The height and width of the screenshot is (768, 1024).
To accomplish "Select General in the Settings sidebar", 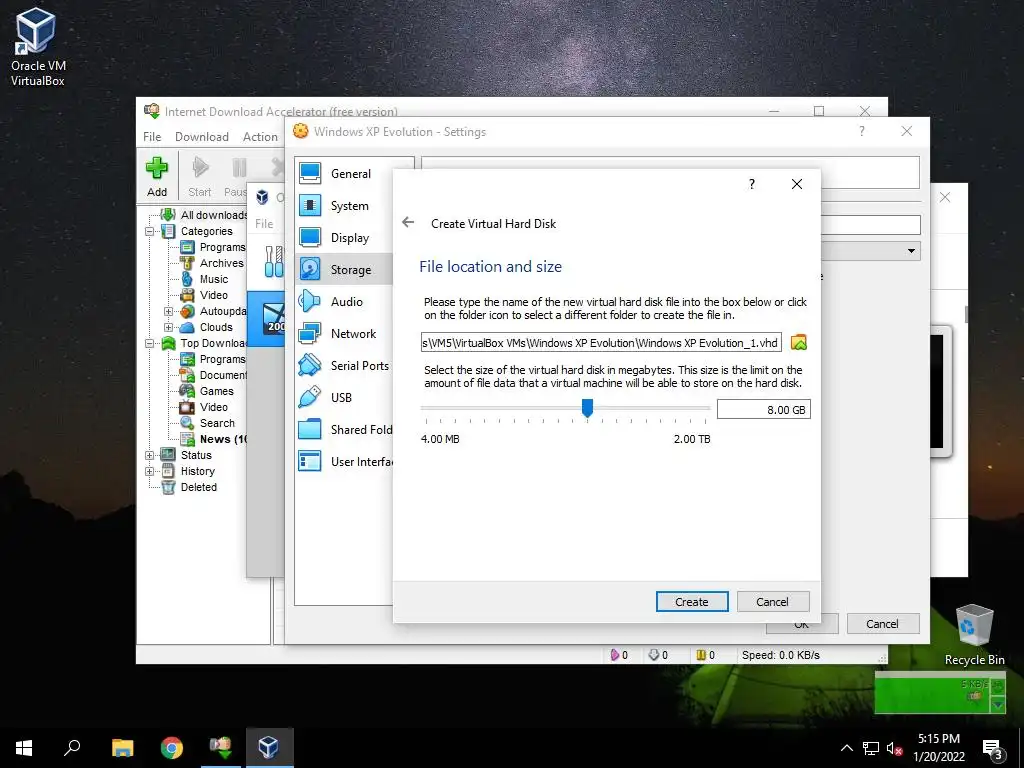I will click(344, 174).
